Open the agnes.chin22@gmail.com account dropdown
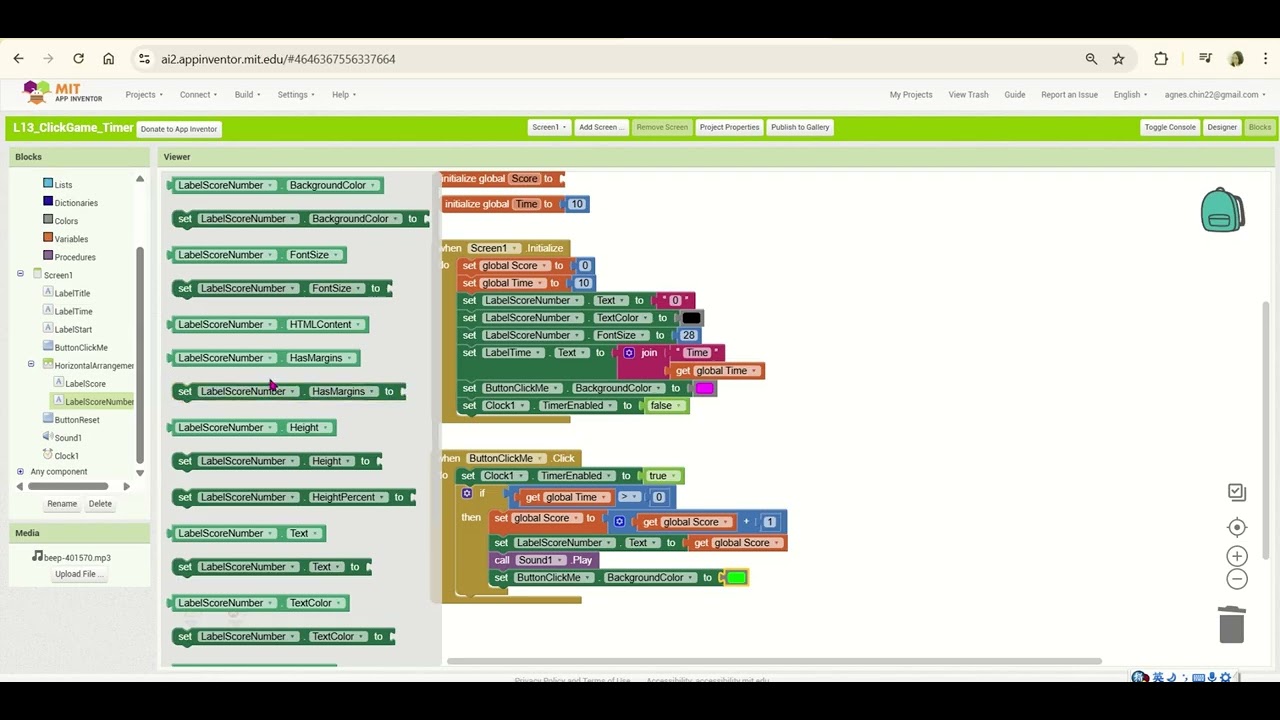 pos(1215,94)
